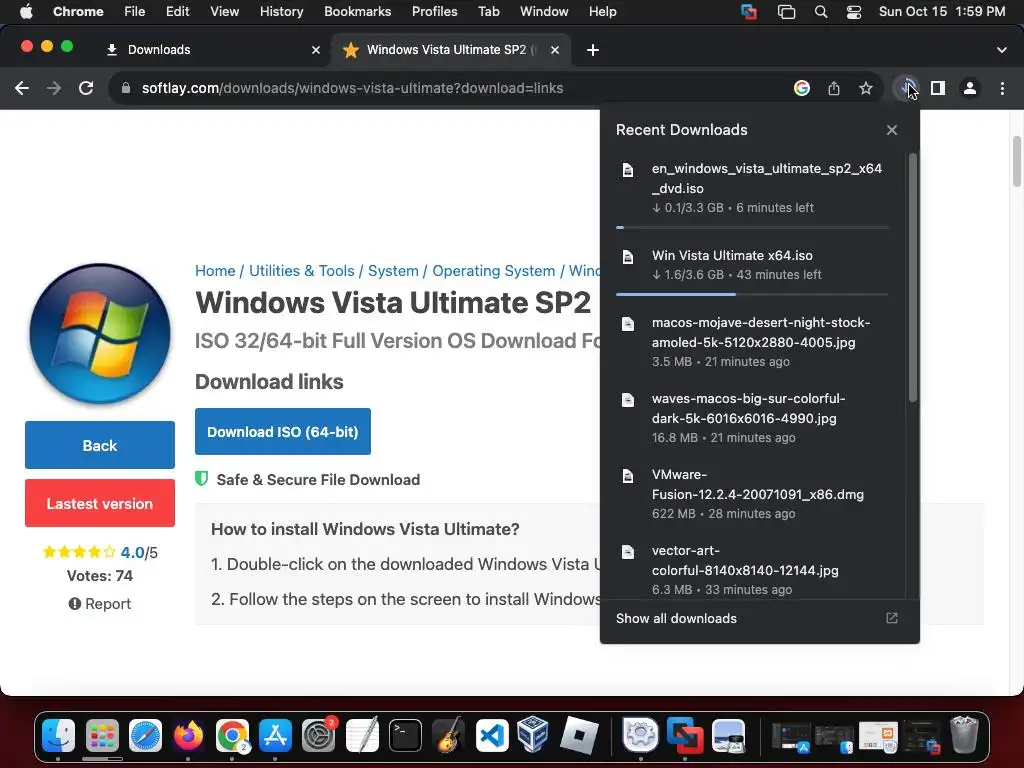Launch Visual Studio Code from the Dock
Viewport: 1024px width, 768px height.
click(492, 735)
